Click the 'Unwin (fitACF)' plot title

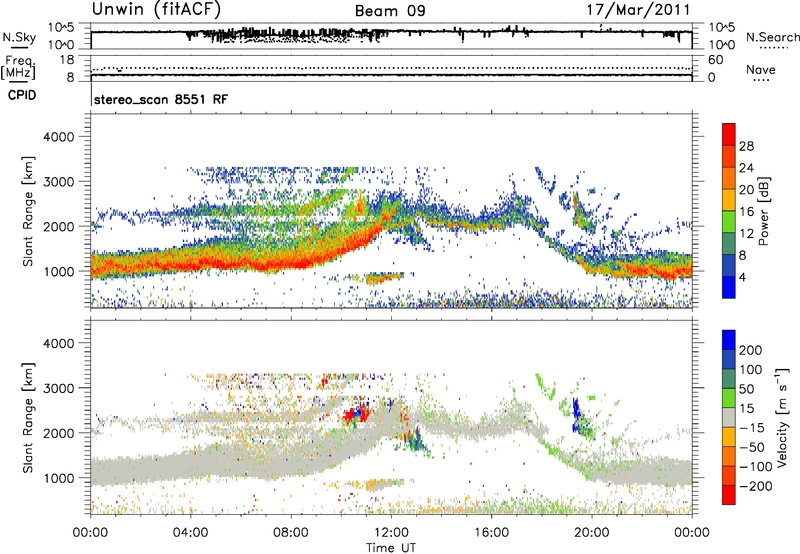point(156,10)
